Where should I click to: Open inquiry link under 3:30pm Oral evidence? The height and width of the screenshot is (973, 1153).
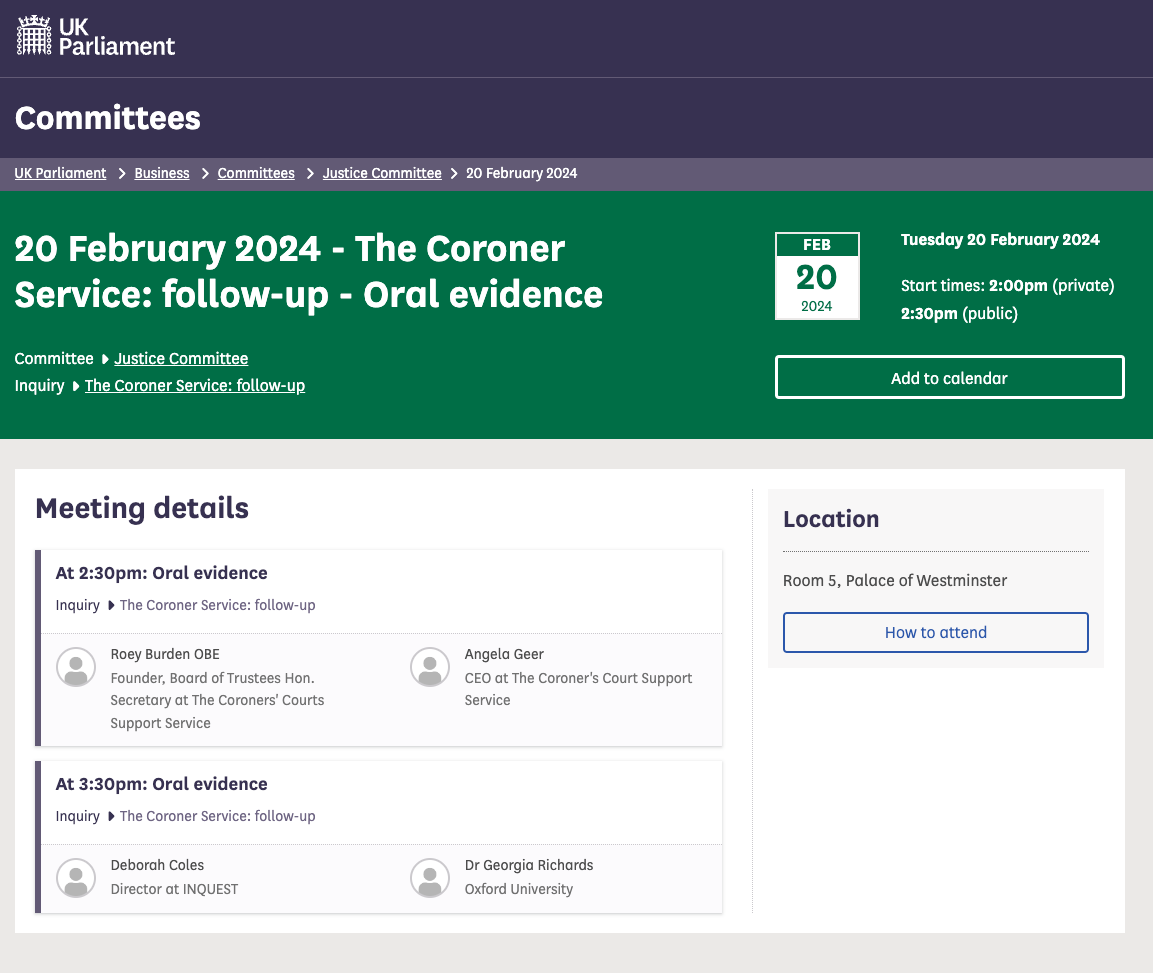[x=218, y=816]
